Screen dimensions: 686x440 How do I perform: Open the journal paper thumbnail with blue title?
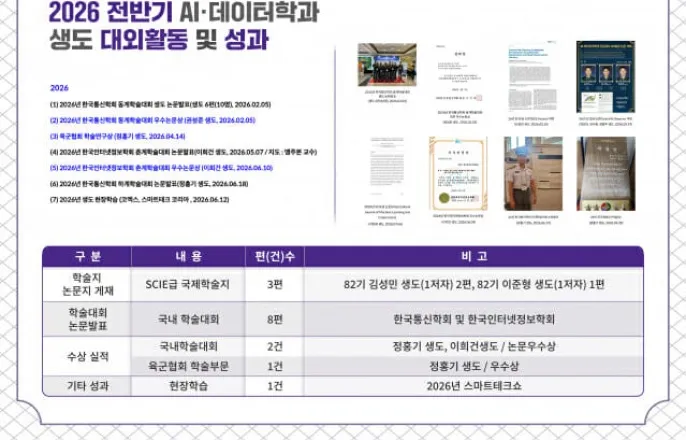(x=532, y=77)
